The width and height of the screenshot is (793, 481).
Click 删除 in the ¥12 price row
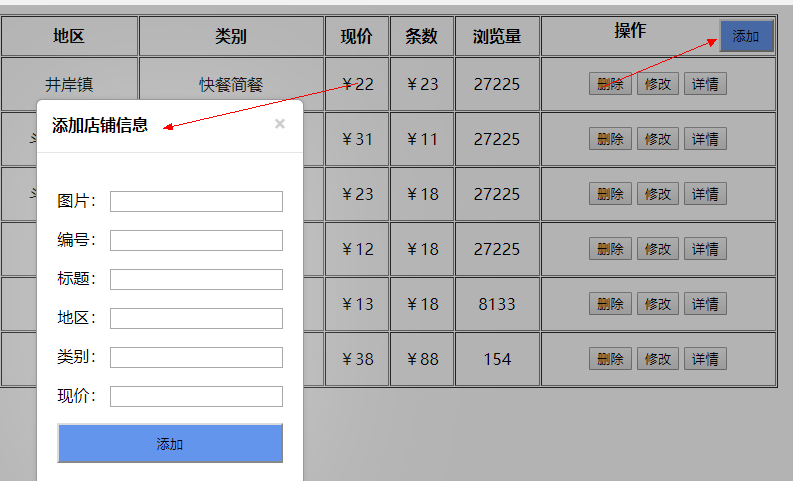pyautogui.click(x=610, y=248)
